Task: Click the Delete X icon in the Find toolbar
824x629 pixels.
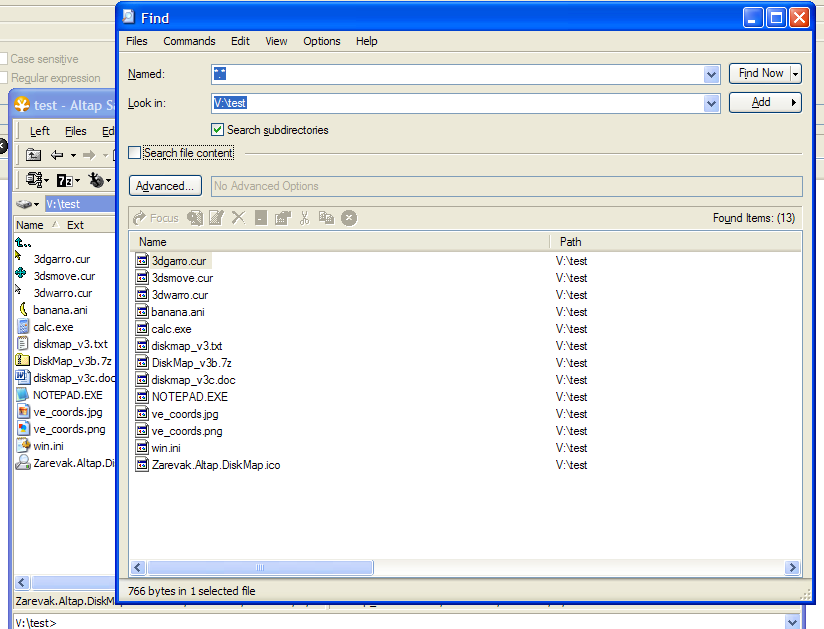Action: [239, 218]
